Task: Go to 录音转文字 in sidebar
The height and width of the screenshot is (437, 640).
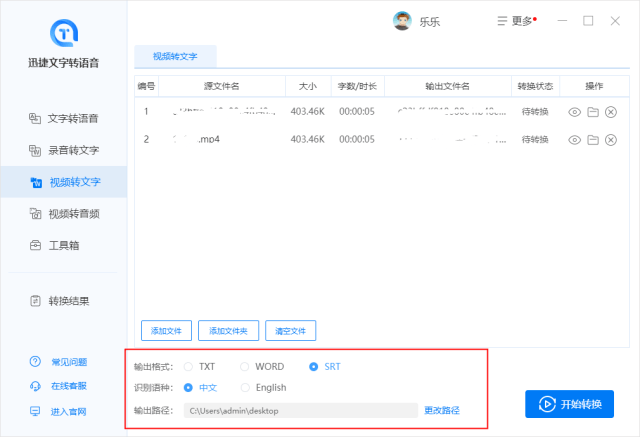Action: pos(72,151)
